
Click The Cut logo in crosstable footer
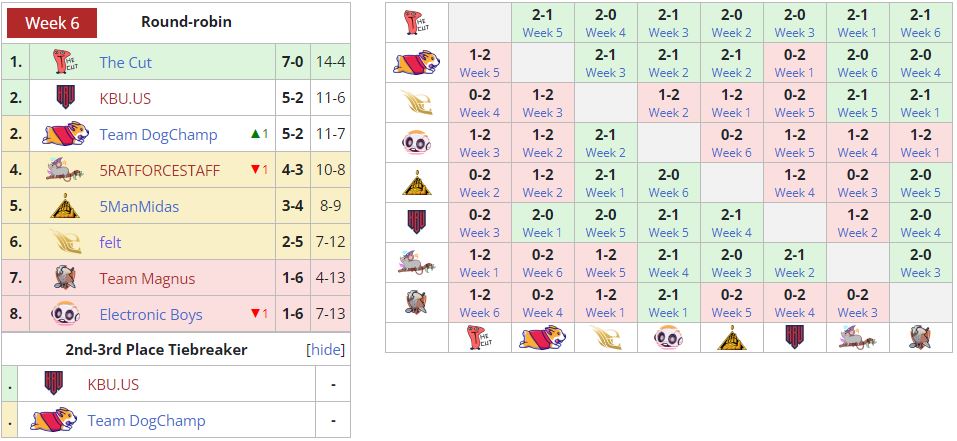pos(479,337)
